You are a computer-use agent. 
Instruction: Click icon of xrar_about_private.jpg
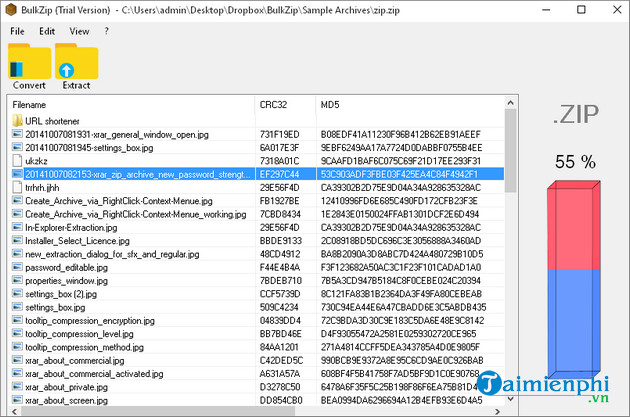pos(17,387)
